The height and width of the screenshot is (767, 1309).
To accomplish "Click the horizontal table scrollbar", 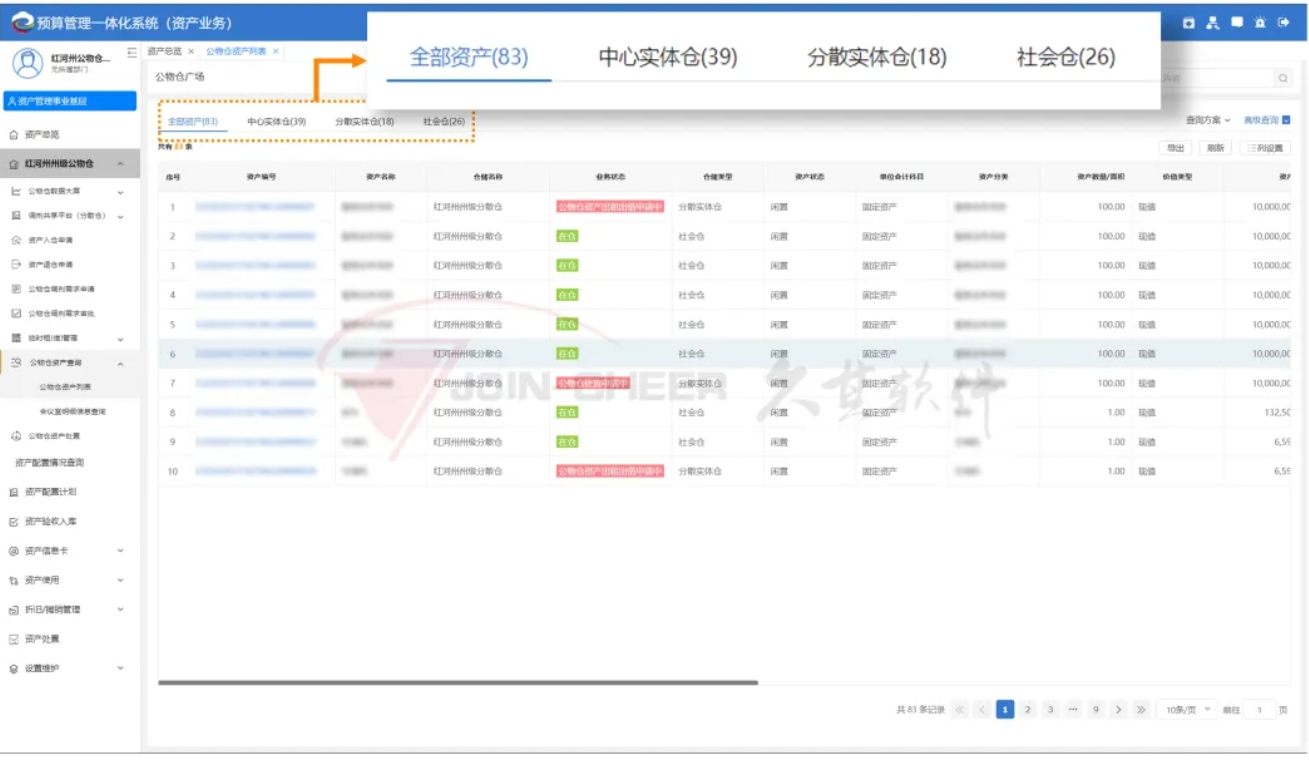I will click(x=458, y=683).
